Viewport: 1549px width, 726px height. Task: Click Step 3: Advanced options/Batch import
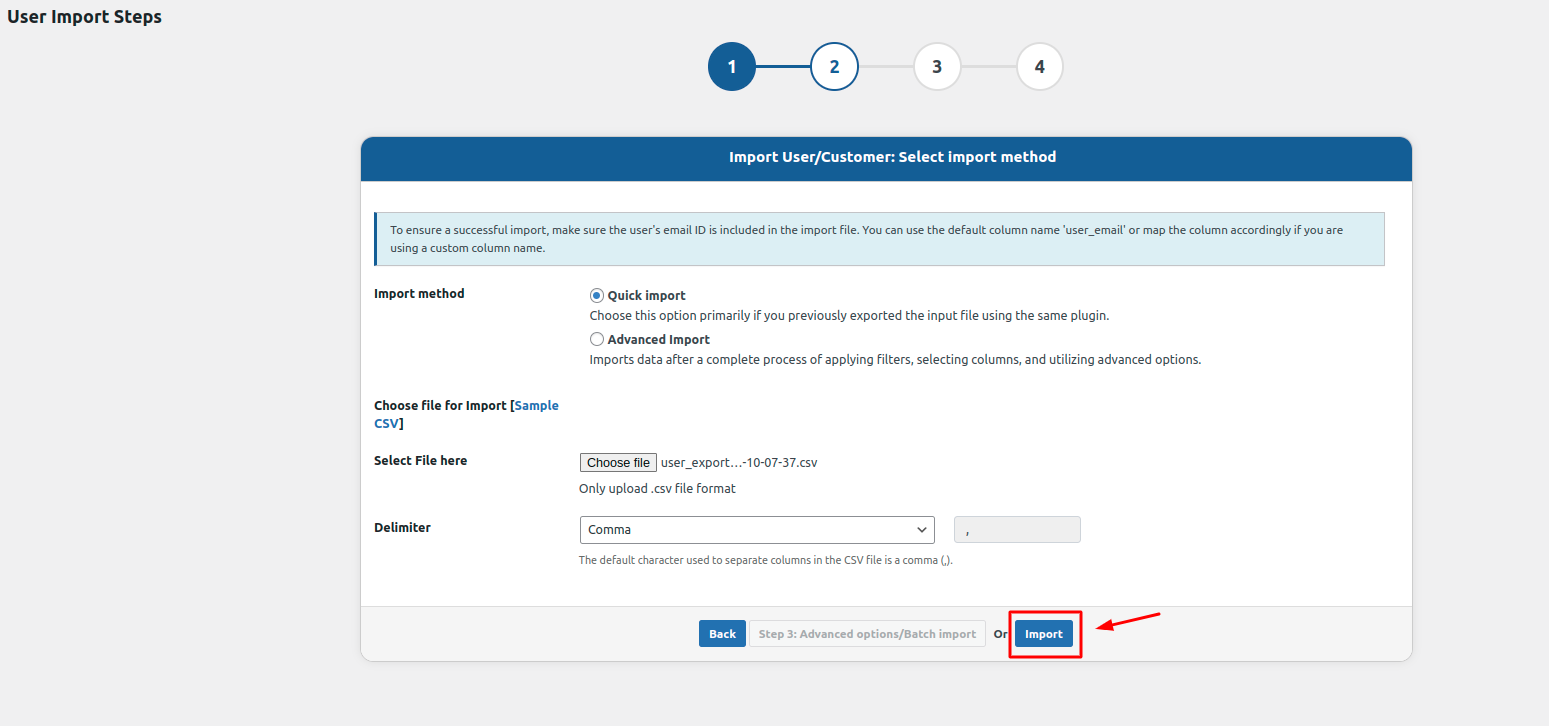(x=867, y=634)
